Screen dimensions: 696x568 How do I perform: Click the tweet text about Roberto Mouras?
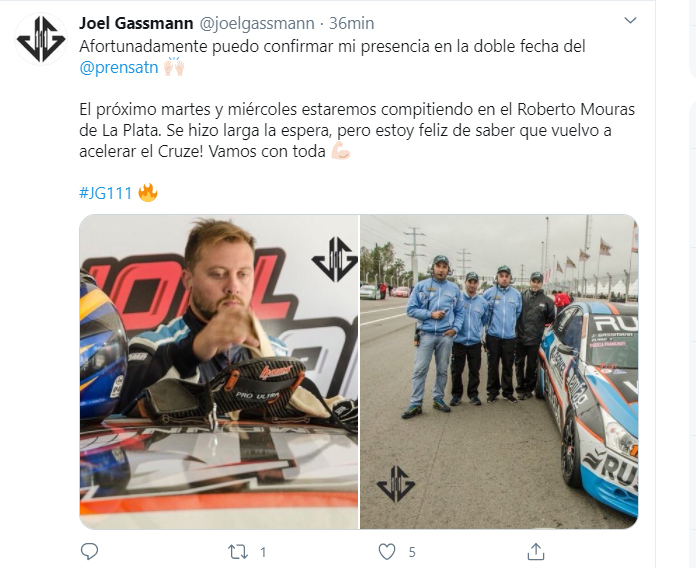357,130
